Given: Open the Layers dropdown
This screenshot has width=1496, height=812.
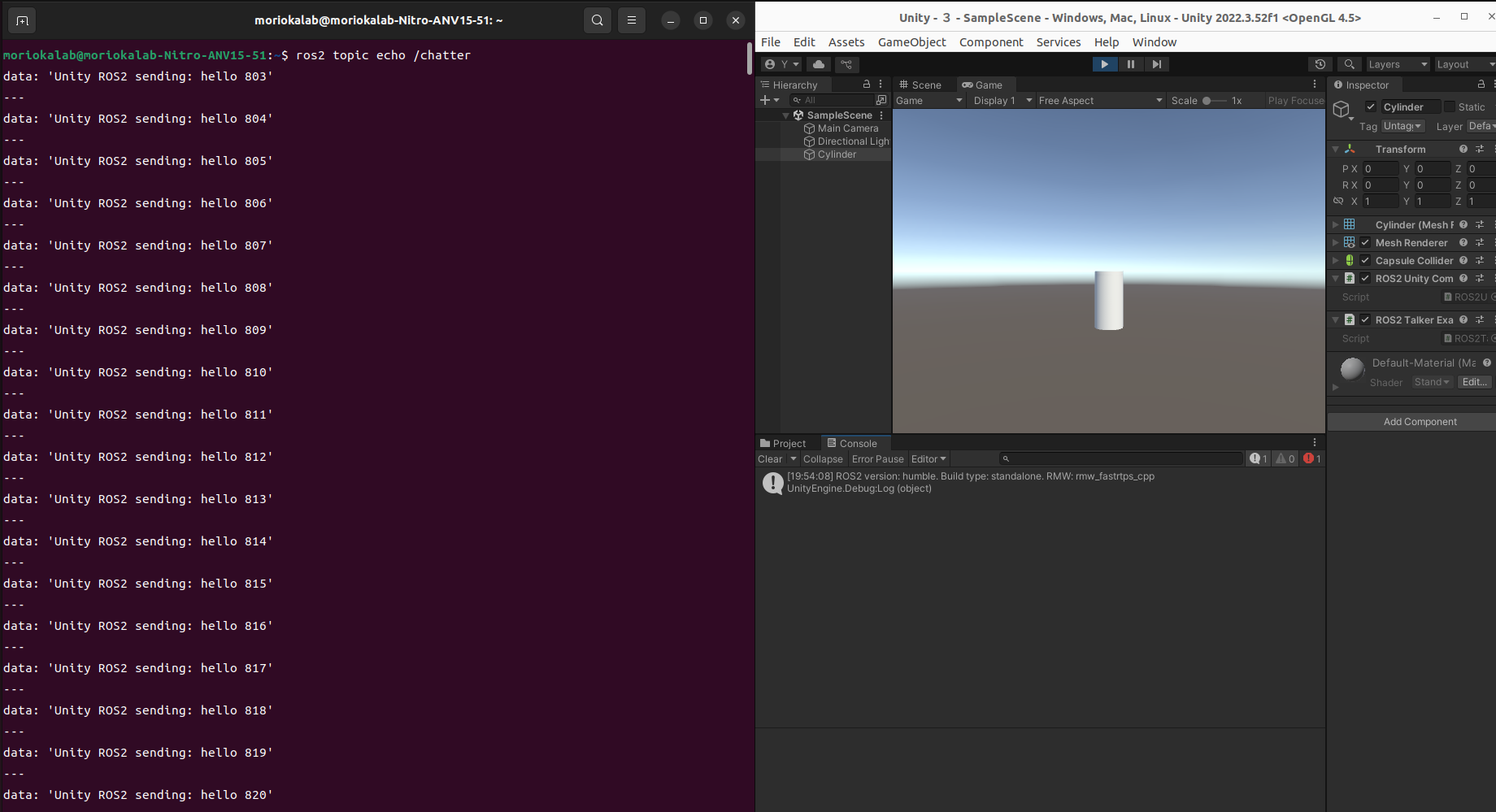Looking at the screenshot, I should coord(1397,64).
